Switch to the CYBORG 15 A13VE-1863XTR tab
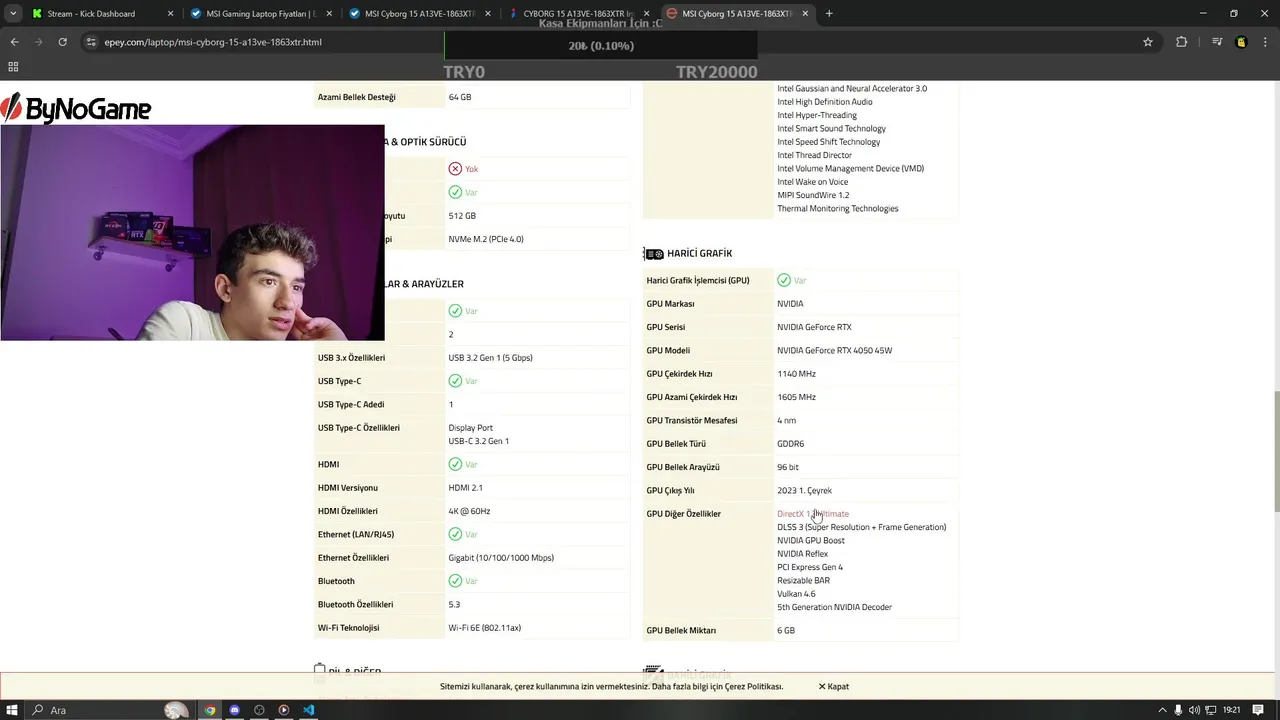This screenshot has width=1280, height=720. [x=579, y=14]
